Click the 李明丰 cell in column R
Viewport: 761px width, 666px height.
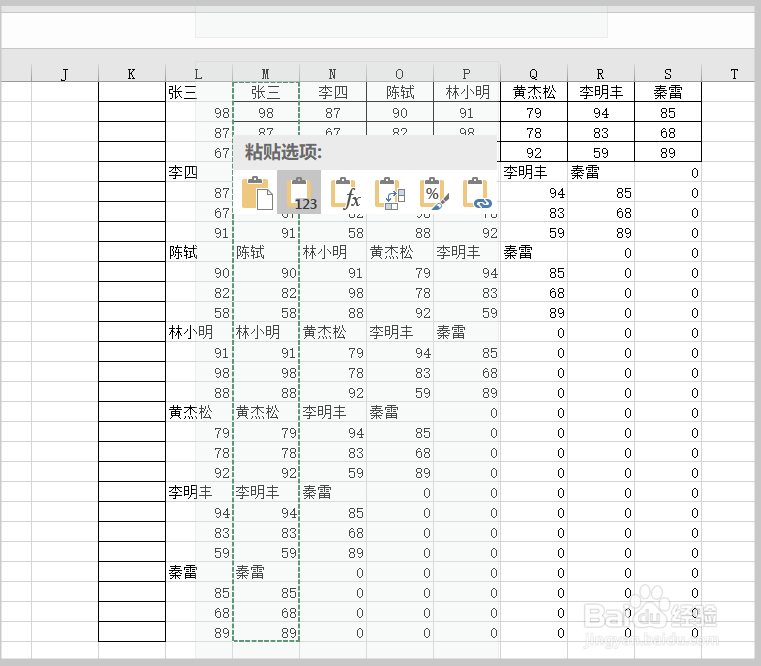601,92
